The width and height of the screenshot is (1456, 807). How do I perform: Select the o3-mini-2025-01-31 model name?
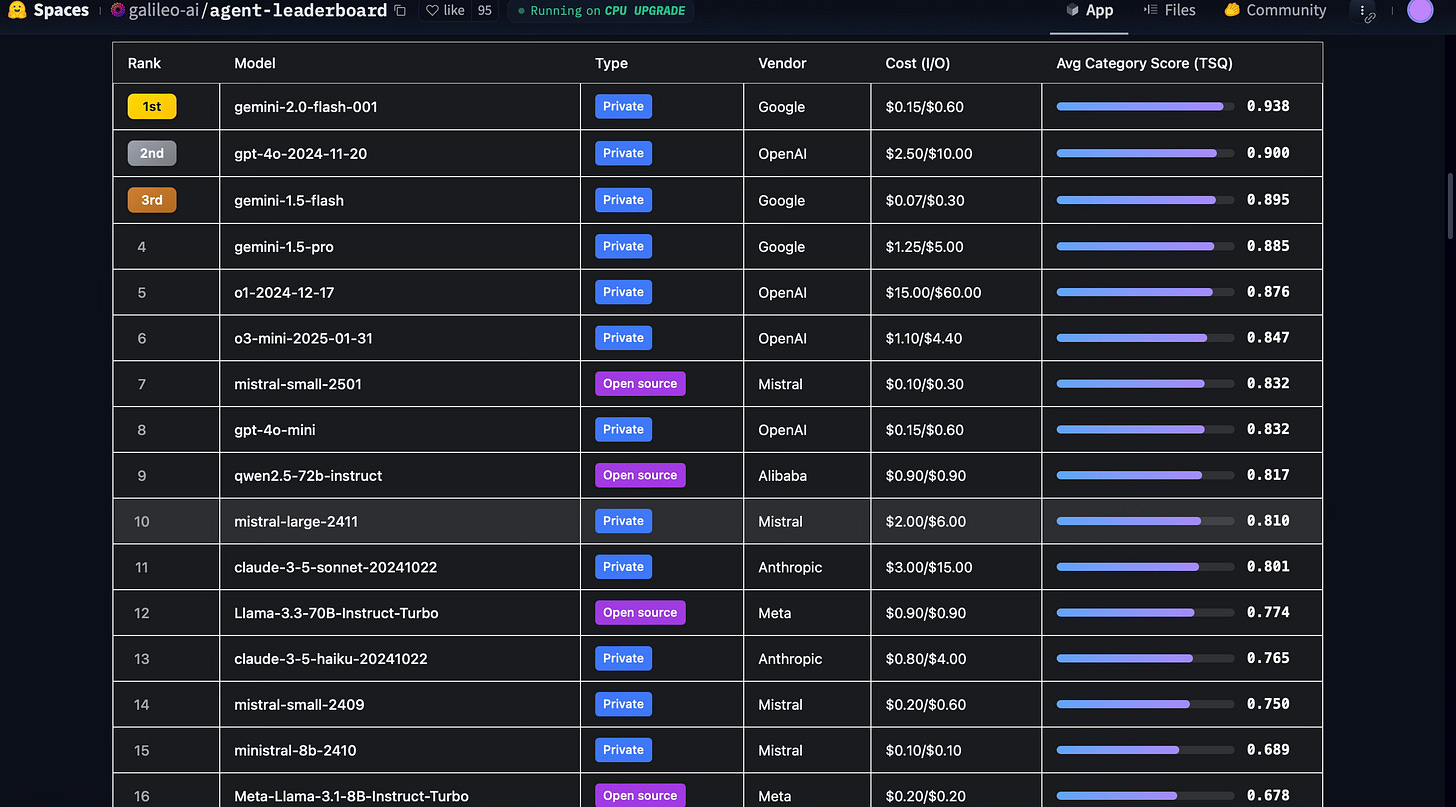pyautogui.click(x=303, y=338)
